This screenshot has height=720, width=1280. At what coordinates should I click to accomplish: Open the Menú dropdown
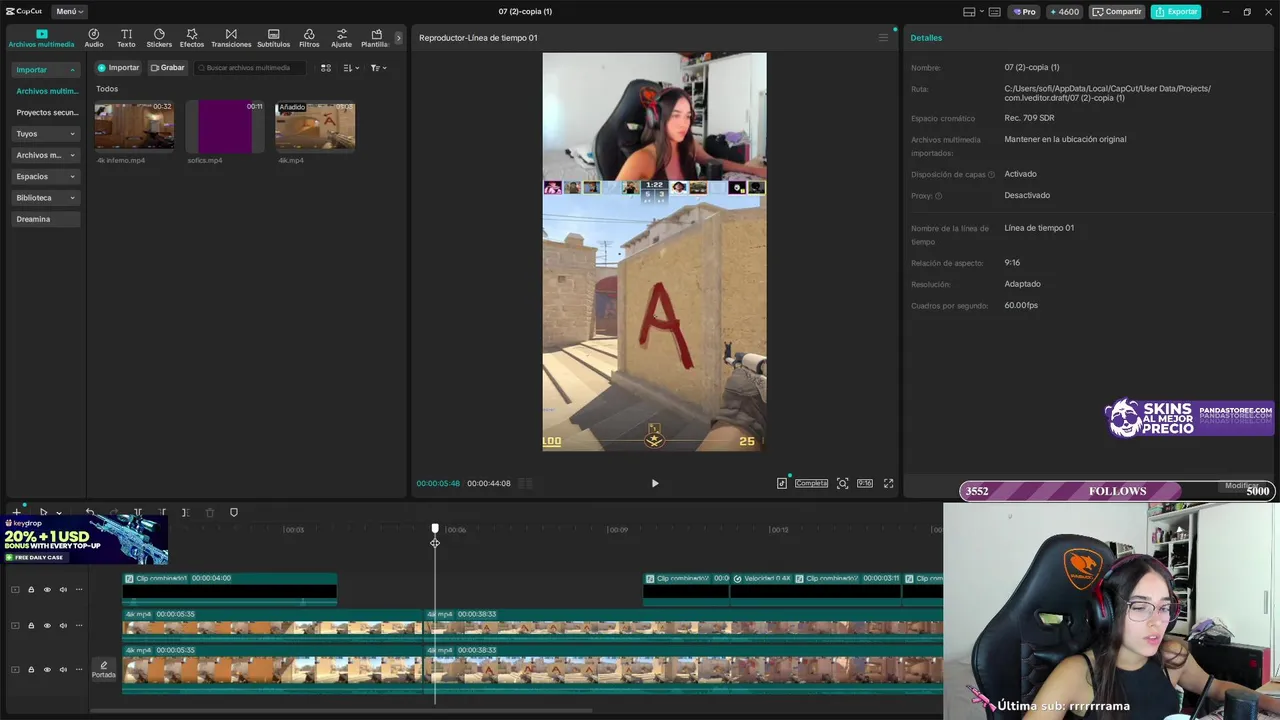(x=69, y=12)
